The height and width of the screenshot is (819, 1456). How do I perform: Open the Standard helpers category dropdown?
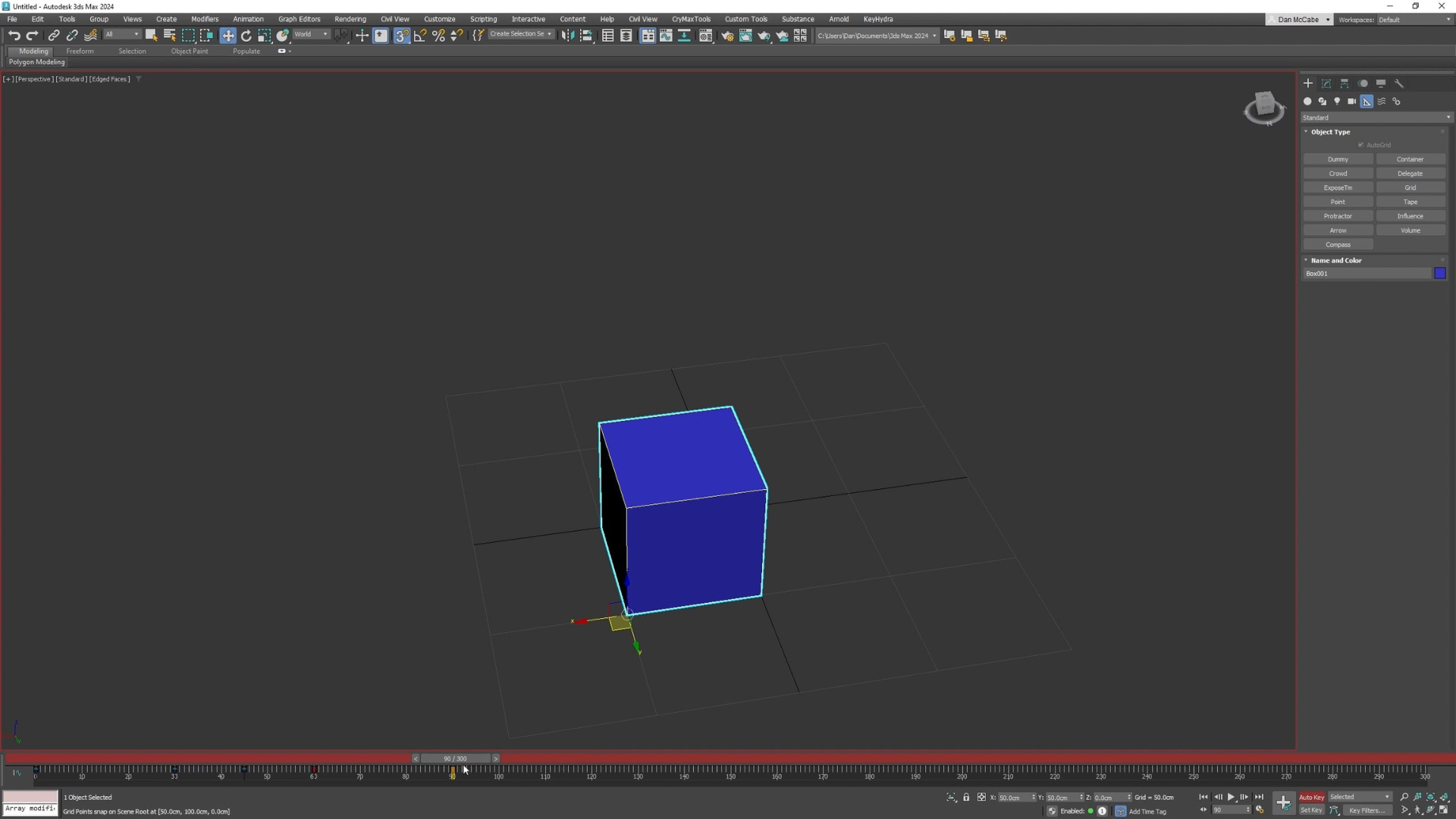click(x=1376, y=118)
